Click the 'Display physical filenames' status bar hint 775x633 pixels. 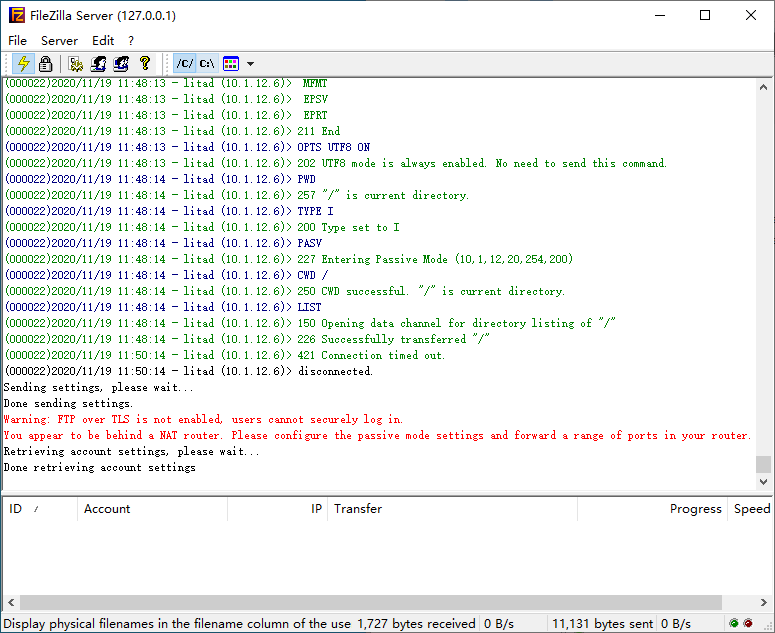[x=177, y=624]
